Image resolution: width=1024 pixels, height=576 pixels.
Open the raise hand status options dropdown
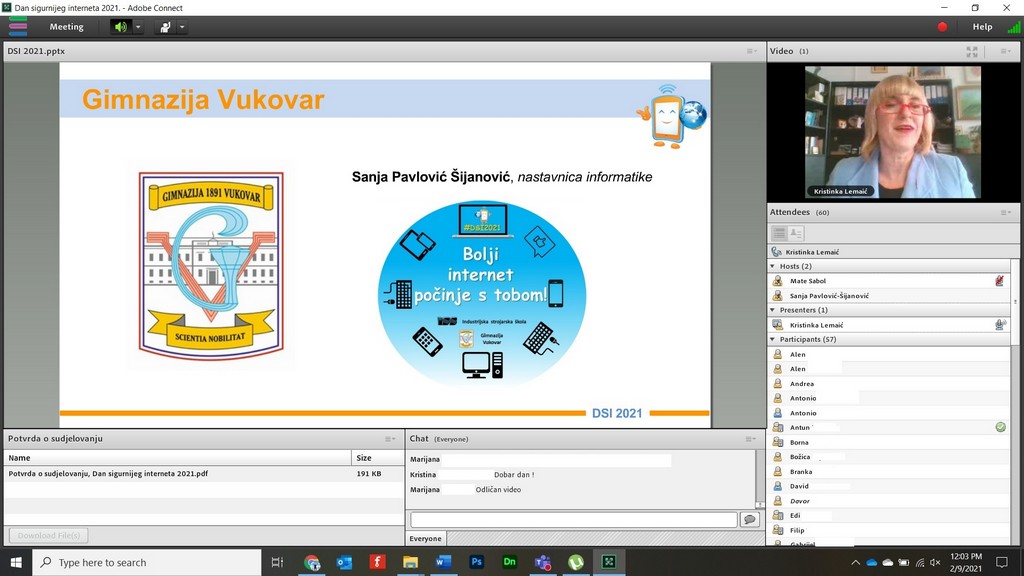[x=182, y=27]
